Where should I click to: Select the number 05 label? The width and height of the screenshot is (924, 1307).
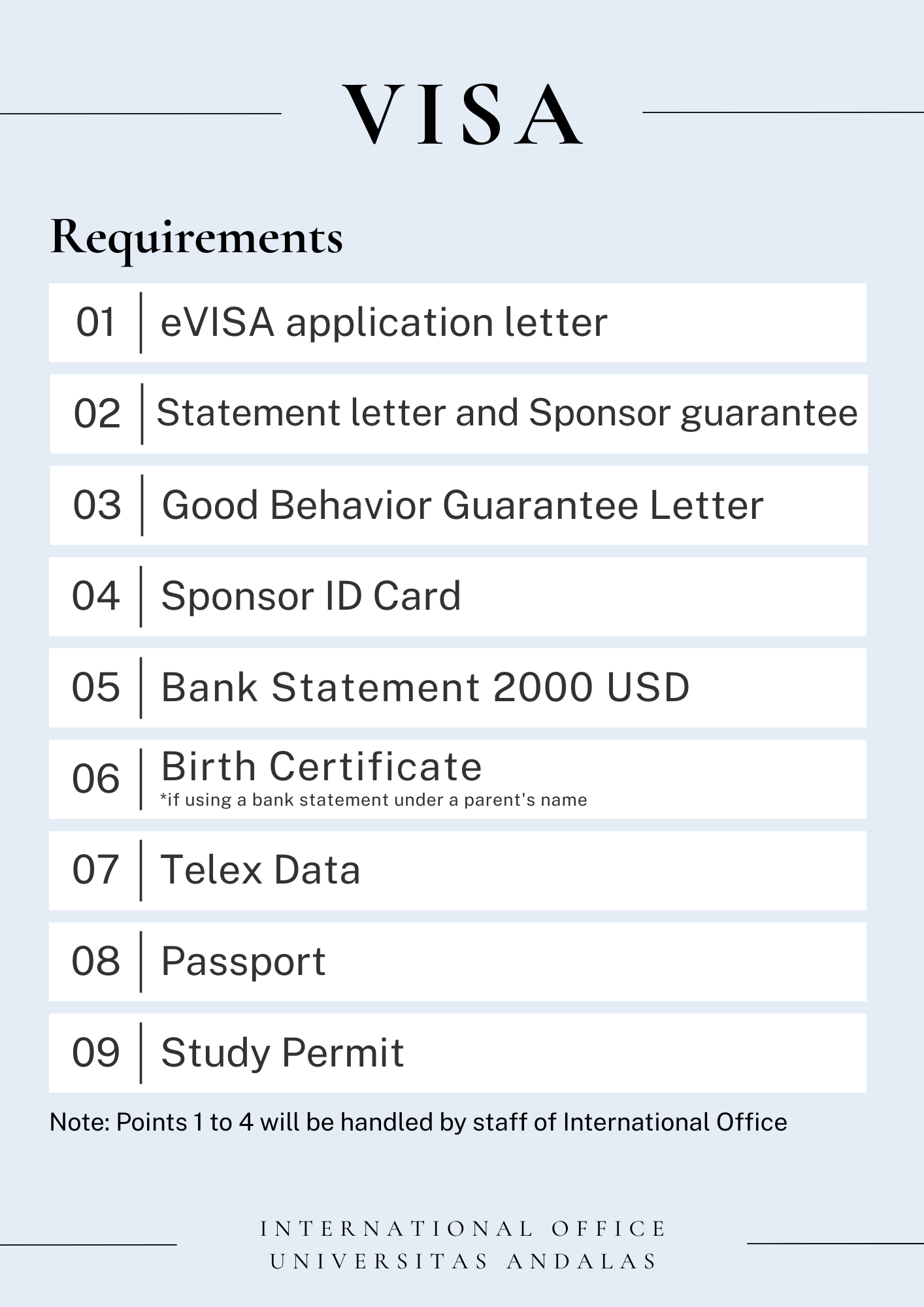(x=96, y=687)
